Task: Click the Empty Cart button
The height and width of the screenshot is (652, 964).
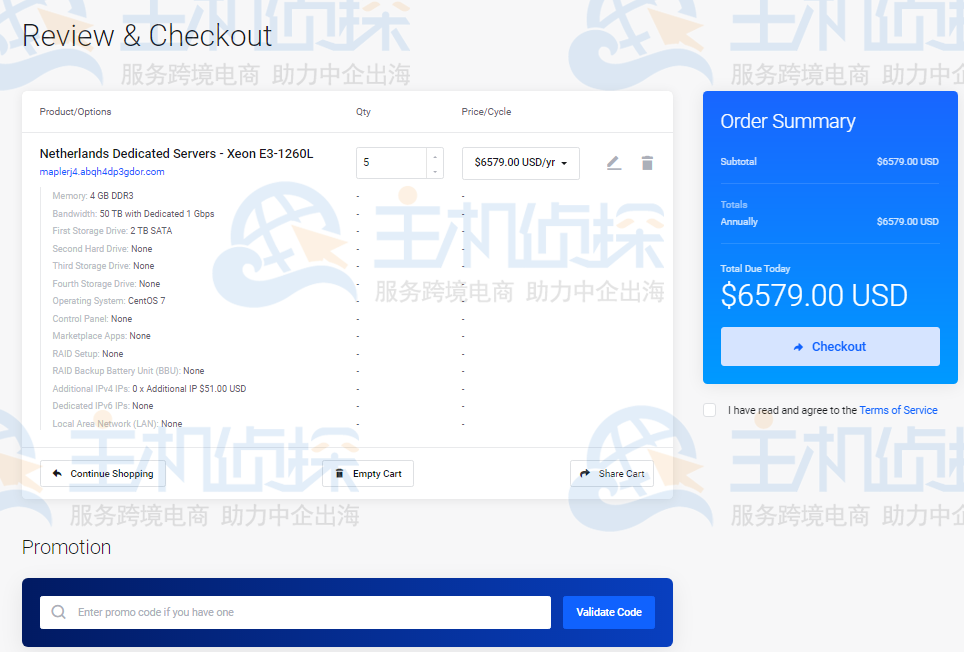Action: (x=368, y=474)
